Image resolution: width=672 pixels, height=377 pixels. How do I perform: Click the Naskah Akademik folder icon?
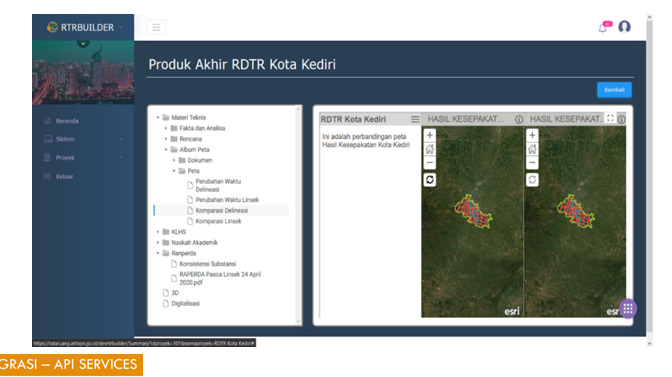click(166, 242)
